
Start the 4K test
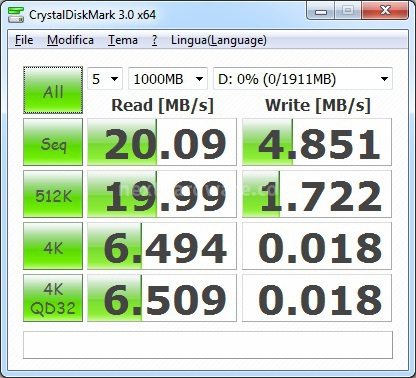53,246
